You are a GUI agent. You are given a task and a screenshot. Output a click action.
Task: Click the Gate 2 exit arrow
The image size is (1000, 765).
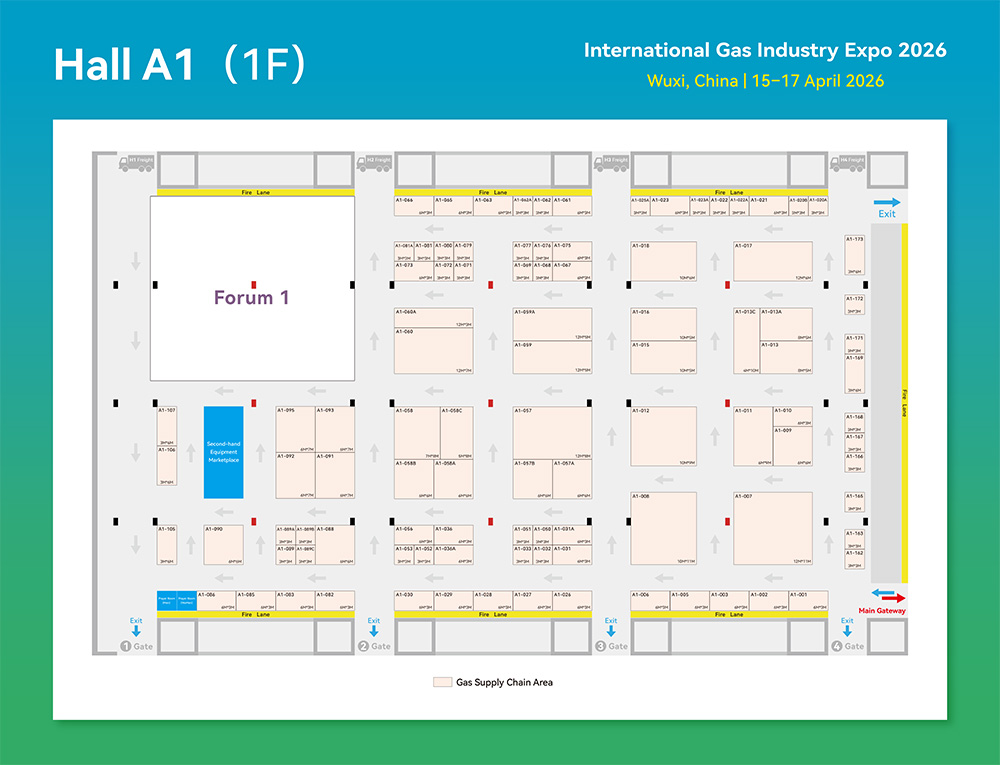click(x=374, y=631)
